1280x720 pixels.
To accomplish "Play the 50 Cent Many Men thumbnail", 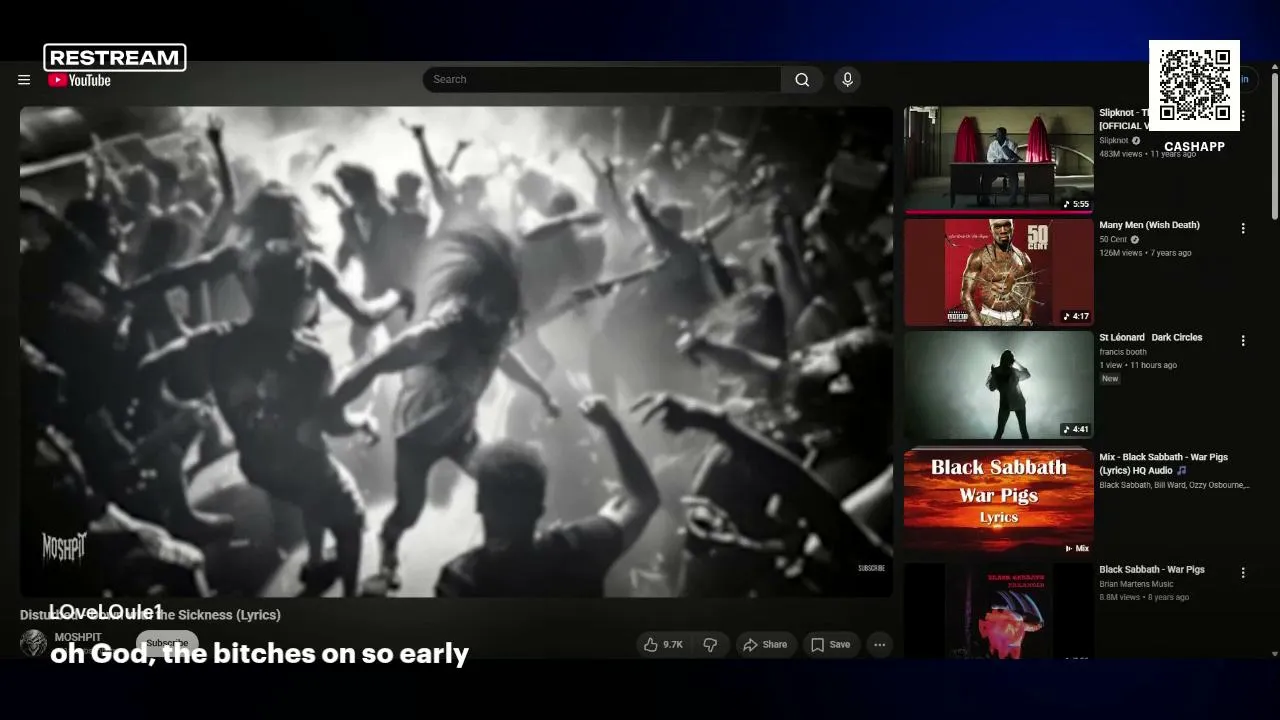I will [999, 272].
